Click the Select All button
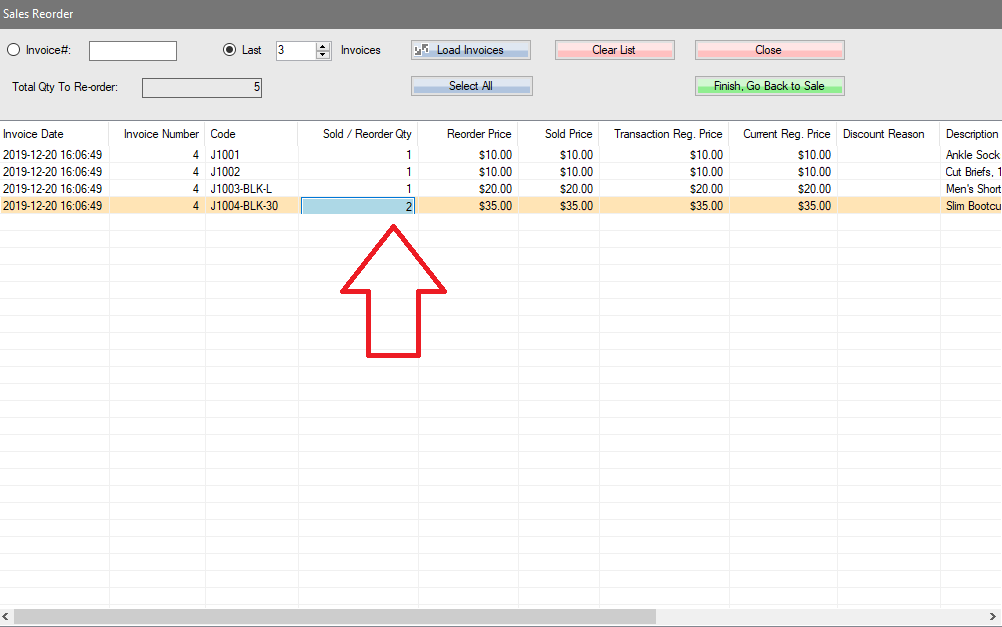The width and height of the screenshot is (1002, 627). click(472, 86)
